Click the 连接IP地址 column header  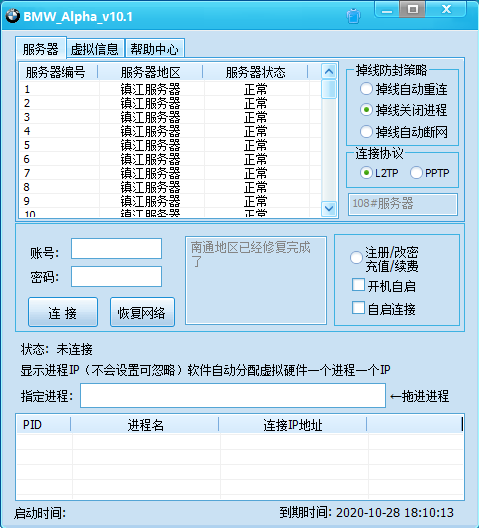[x=293, y=424]
